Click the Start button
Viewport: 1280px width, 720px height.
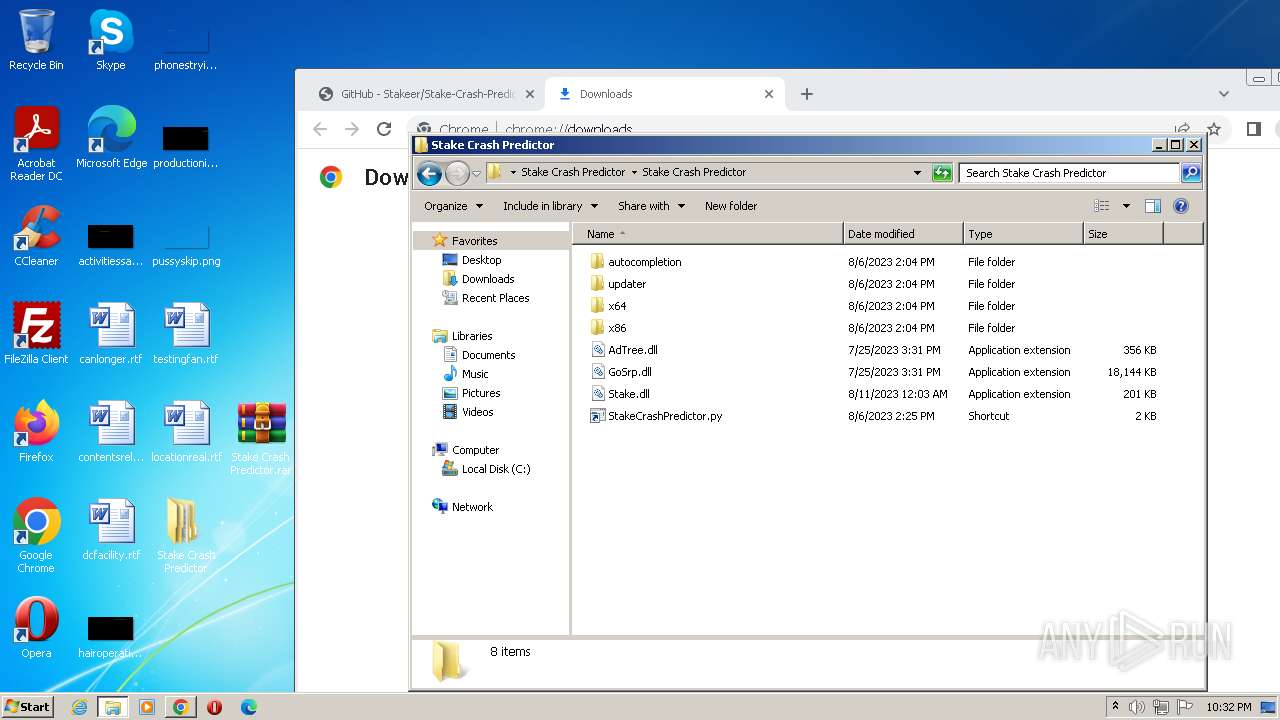pyautogui.click(x=28, y=706)
